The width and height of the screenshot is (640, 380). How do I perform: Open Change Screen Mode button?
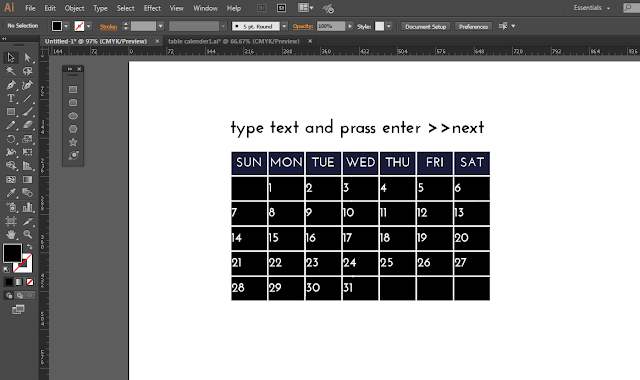[x=18, y=310]
